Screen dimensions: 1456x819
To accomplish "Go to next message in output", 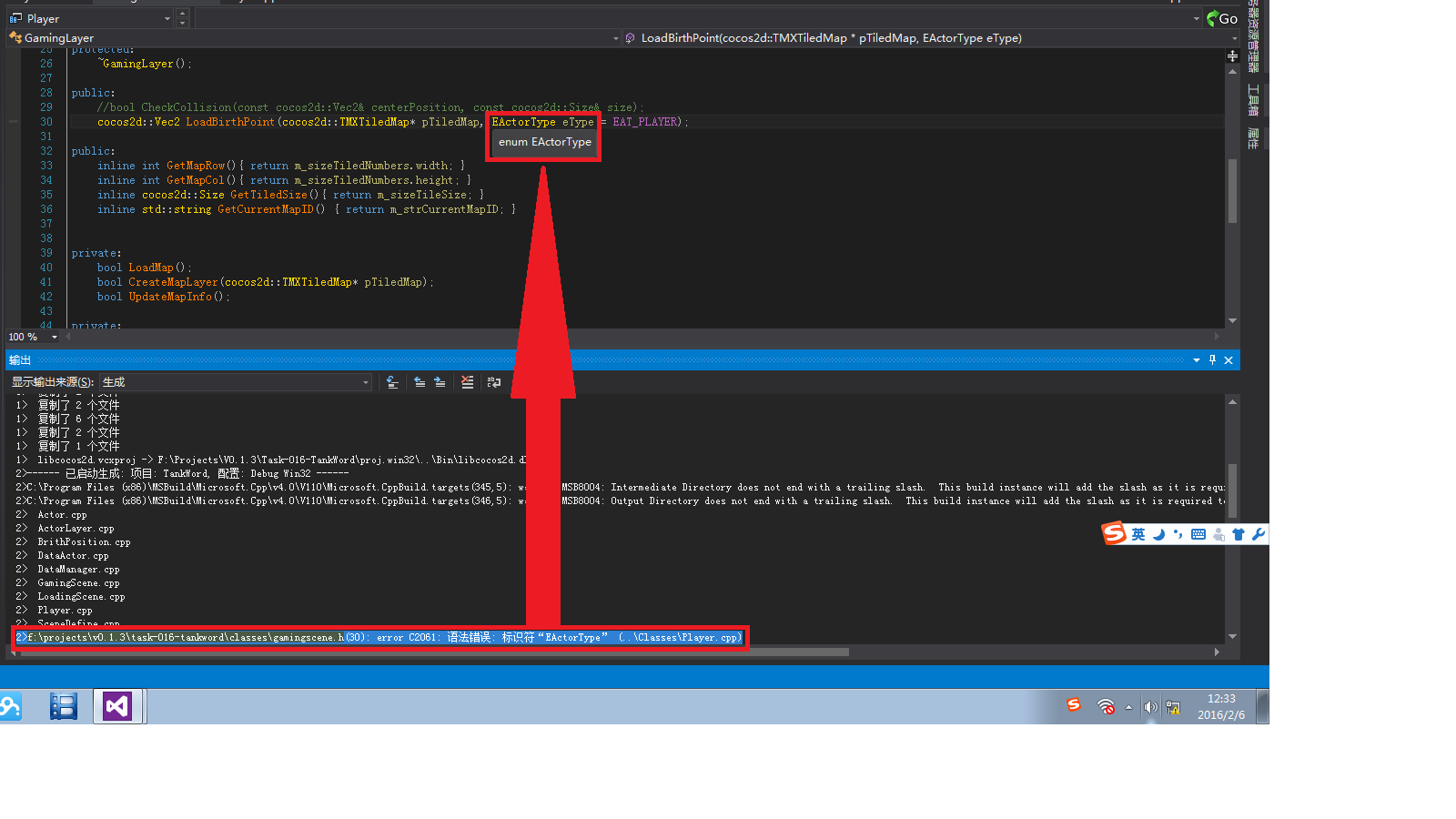I will tap(440, 382).
